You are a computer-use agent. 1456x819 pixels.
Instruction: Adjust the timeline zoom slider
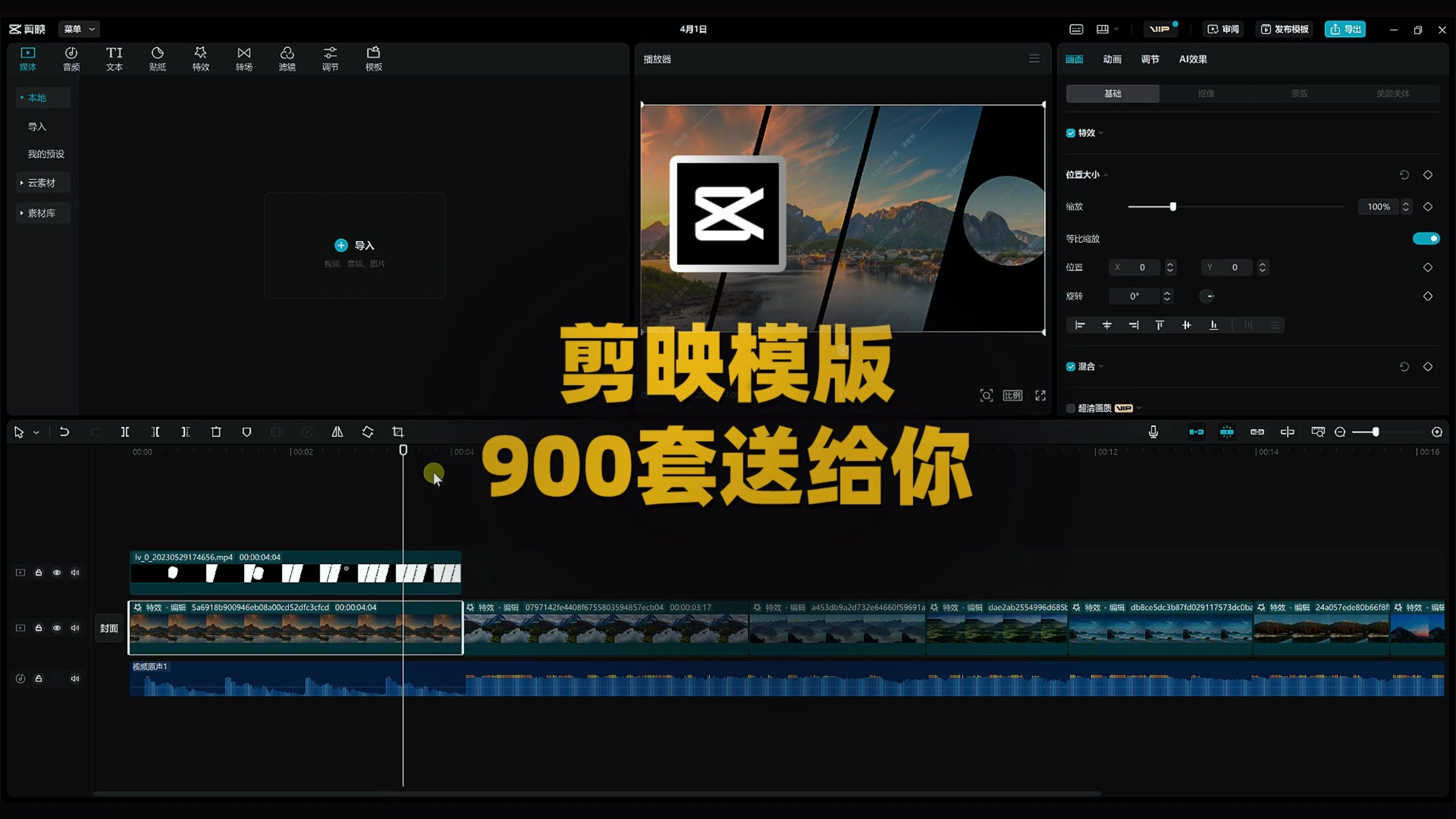coord(1375,432)
